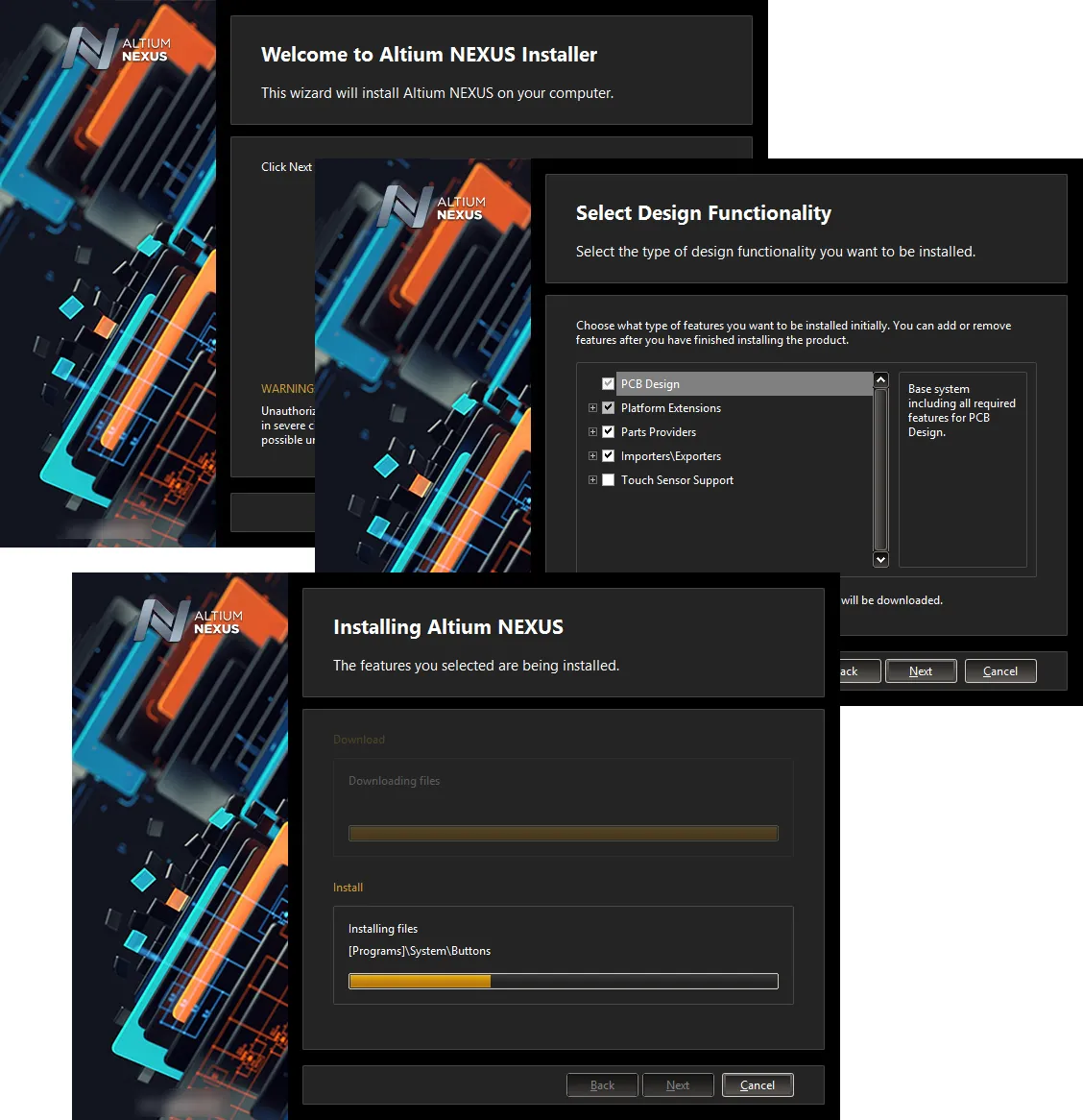This screenshot has height=1120, width=1083.
Task: Expand the Touch Sensor Support tree node
Action: 592,480
